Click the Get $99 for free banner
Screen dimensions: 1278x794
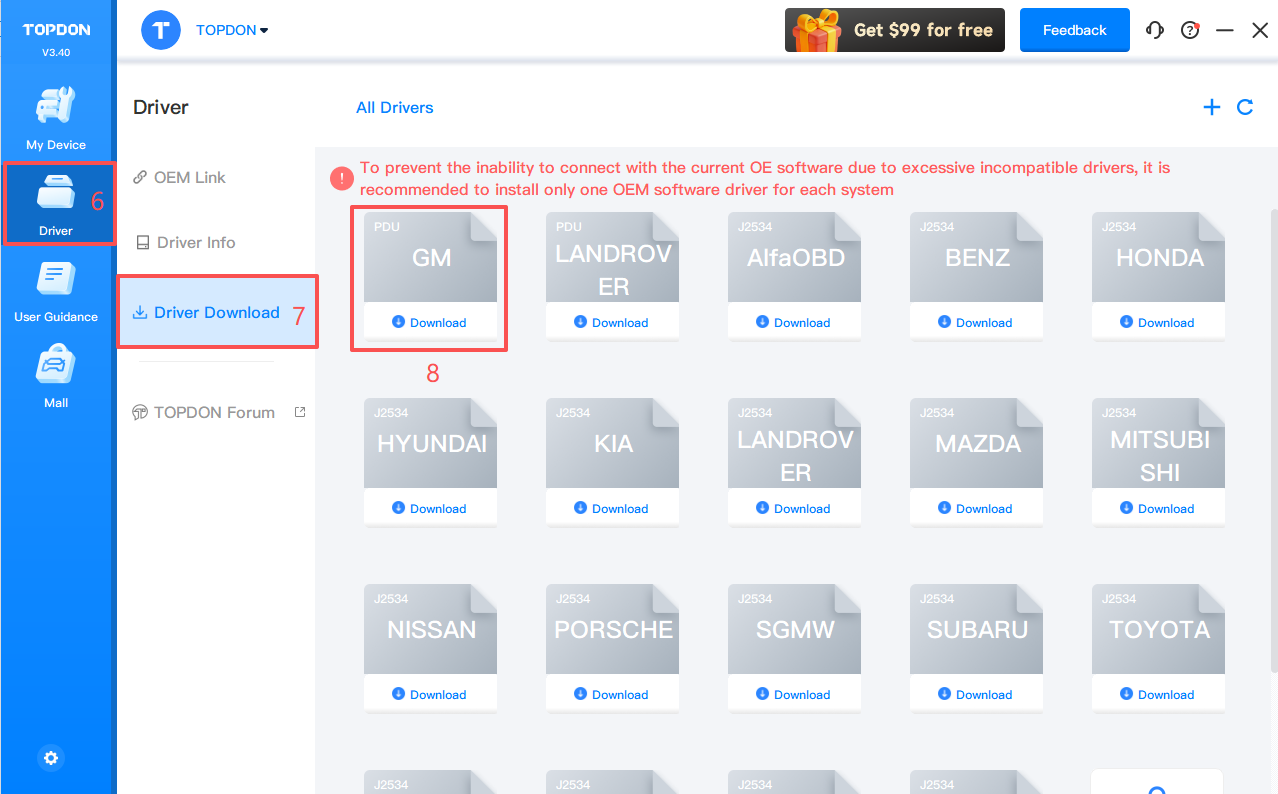[x=894, y=30]
